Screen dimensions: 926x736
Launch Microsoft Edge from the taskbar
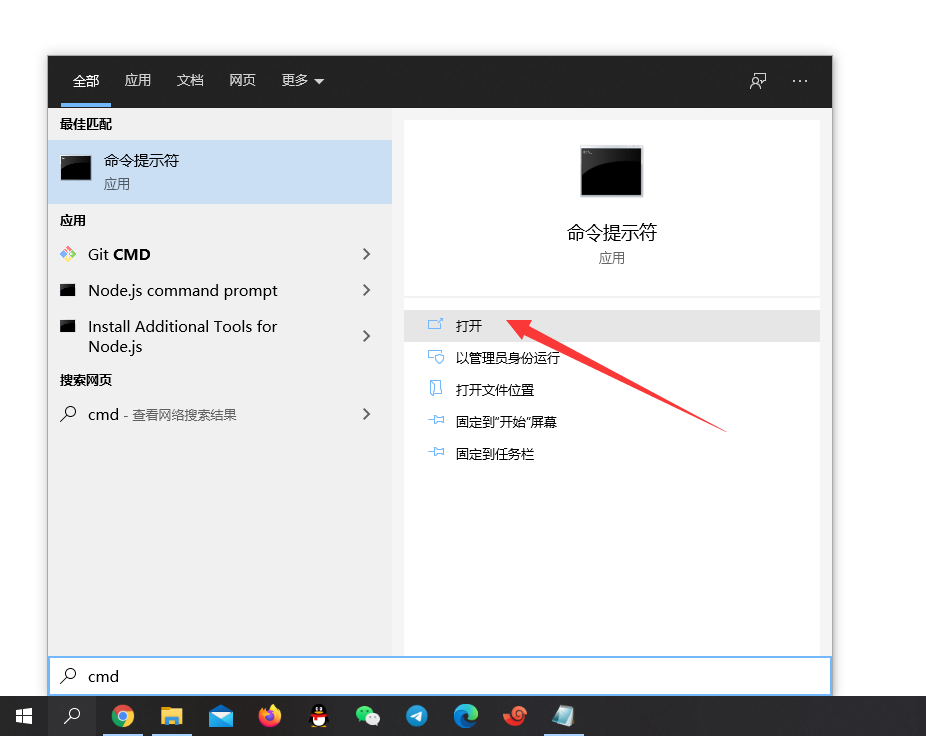(466, 716)
